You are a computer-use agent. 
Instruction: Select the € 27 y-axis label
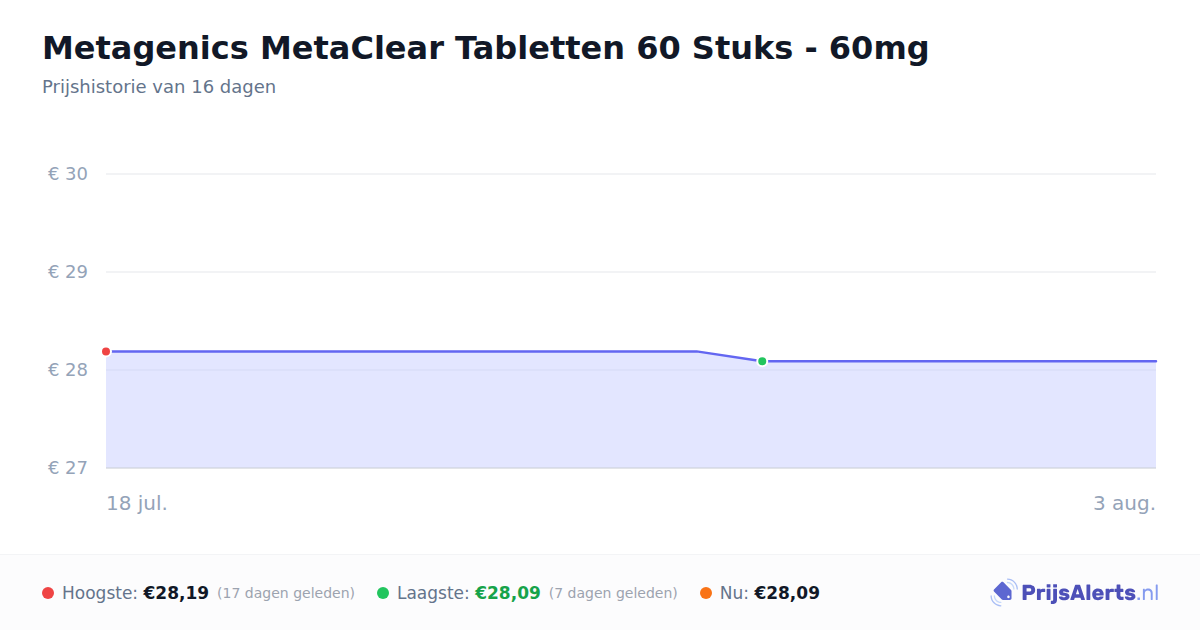click(68, 468)
